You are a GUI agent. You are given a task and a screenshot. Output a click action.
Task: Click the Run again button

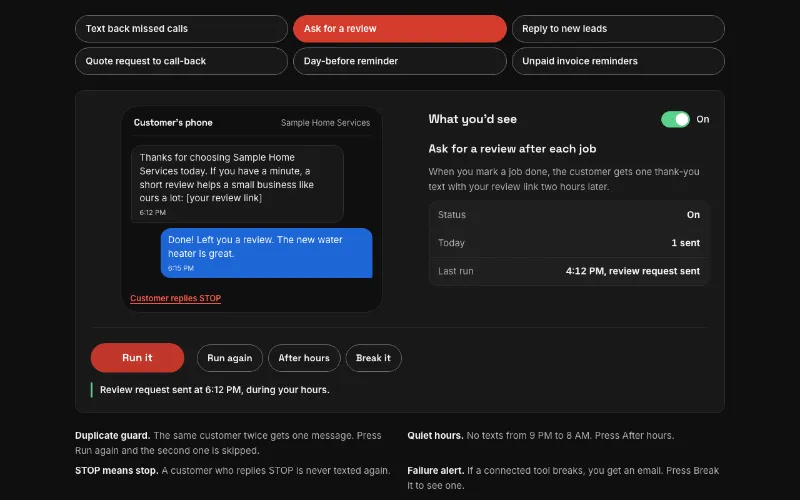pyautogui.click(x=230, y=358)
